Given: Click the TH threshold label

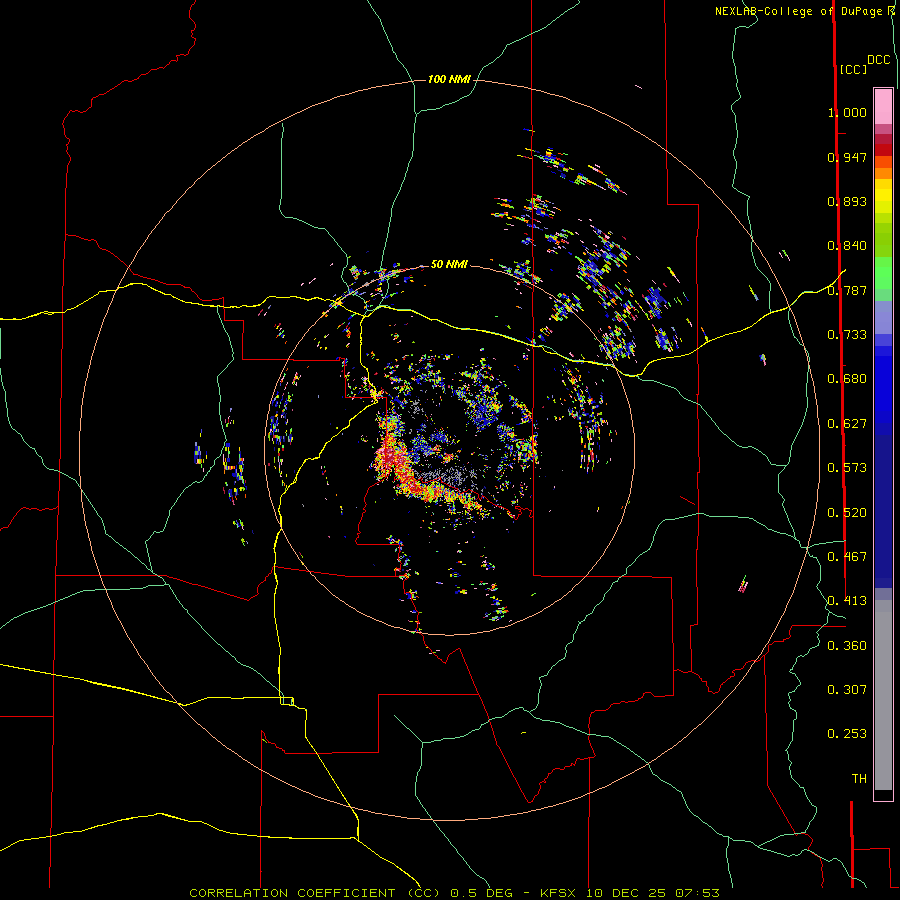Looking at the screenshot, I should (859, 779).
